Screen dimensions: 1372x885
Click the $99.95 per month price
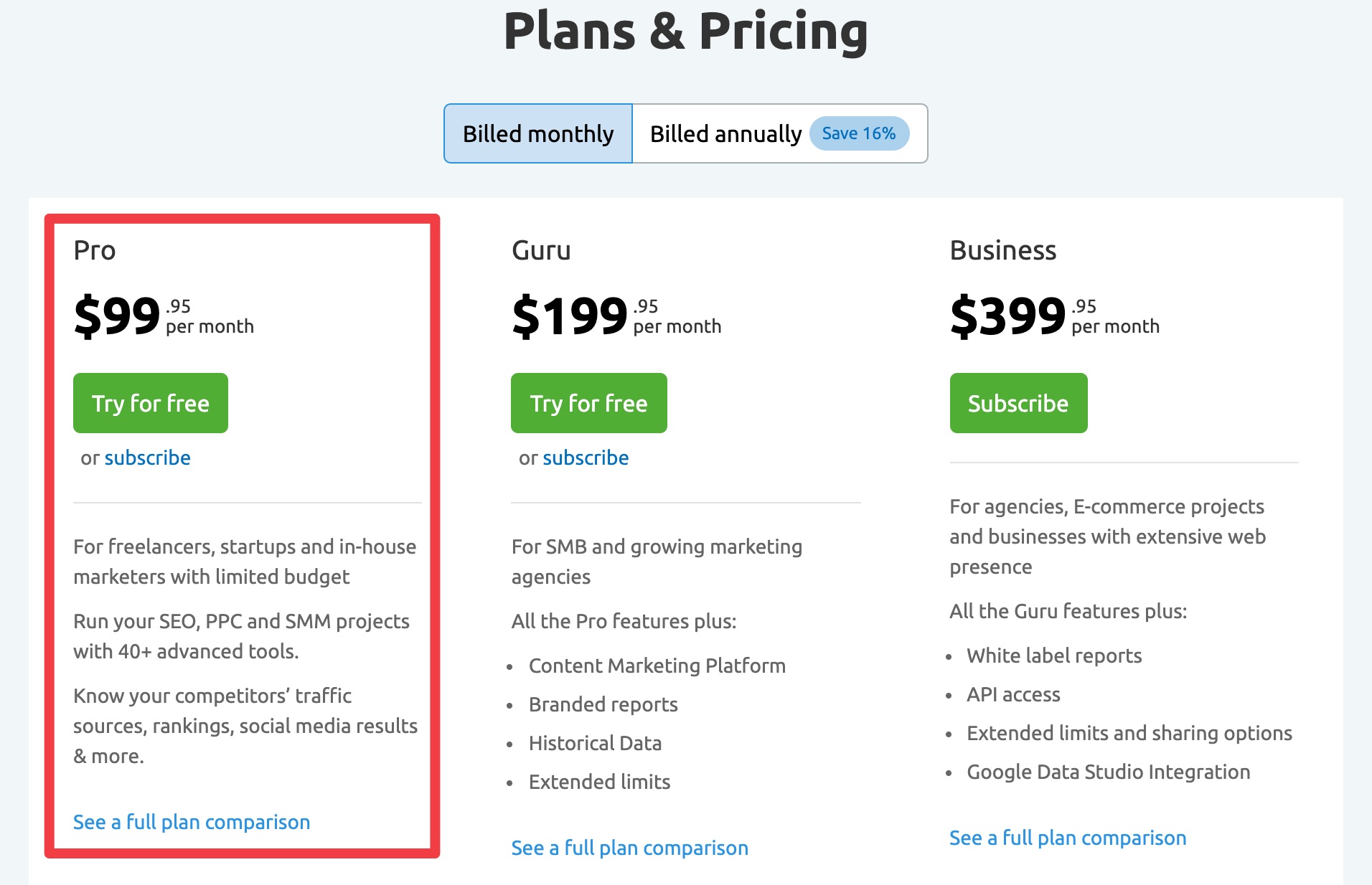(x=164, y=316)
